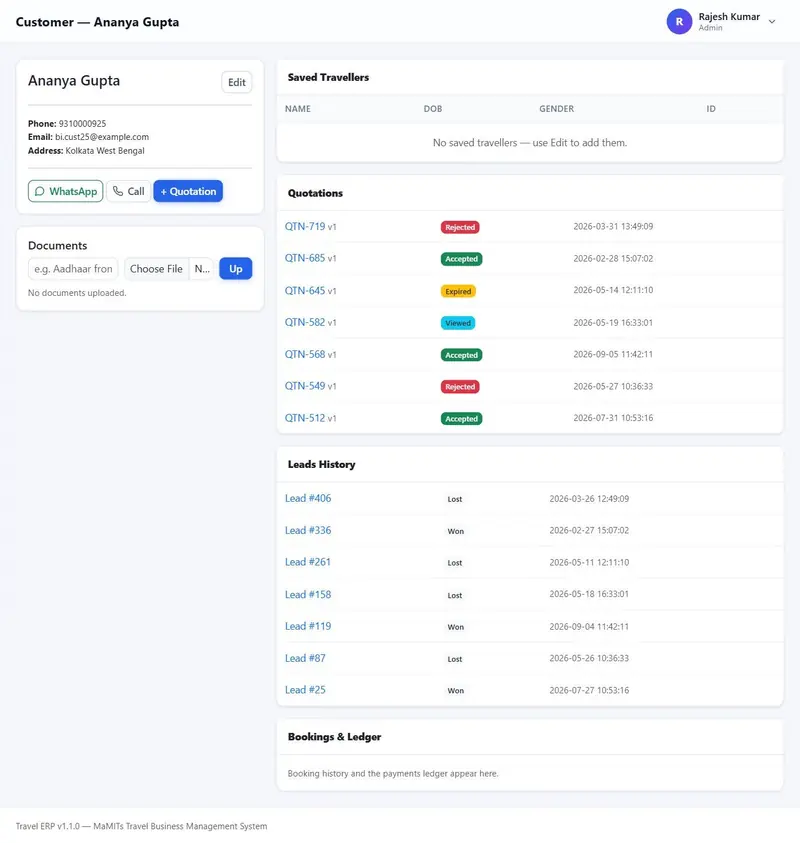
Task: Create a new quotation with + Quotation
Action: click(188, 191)
